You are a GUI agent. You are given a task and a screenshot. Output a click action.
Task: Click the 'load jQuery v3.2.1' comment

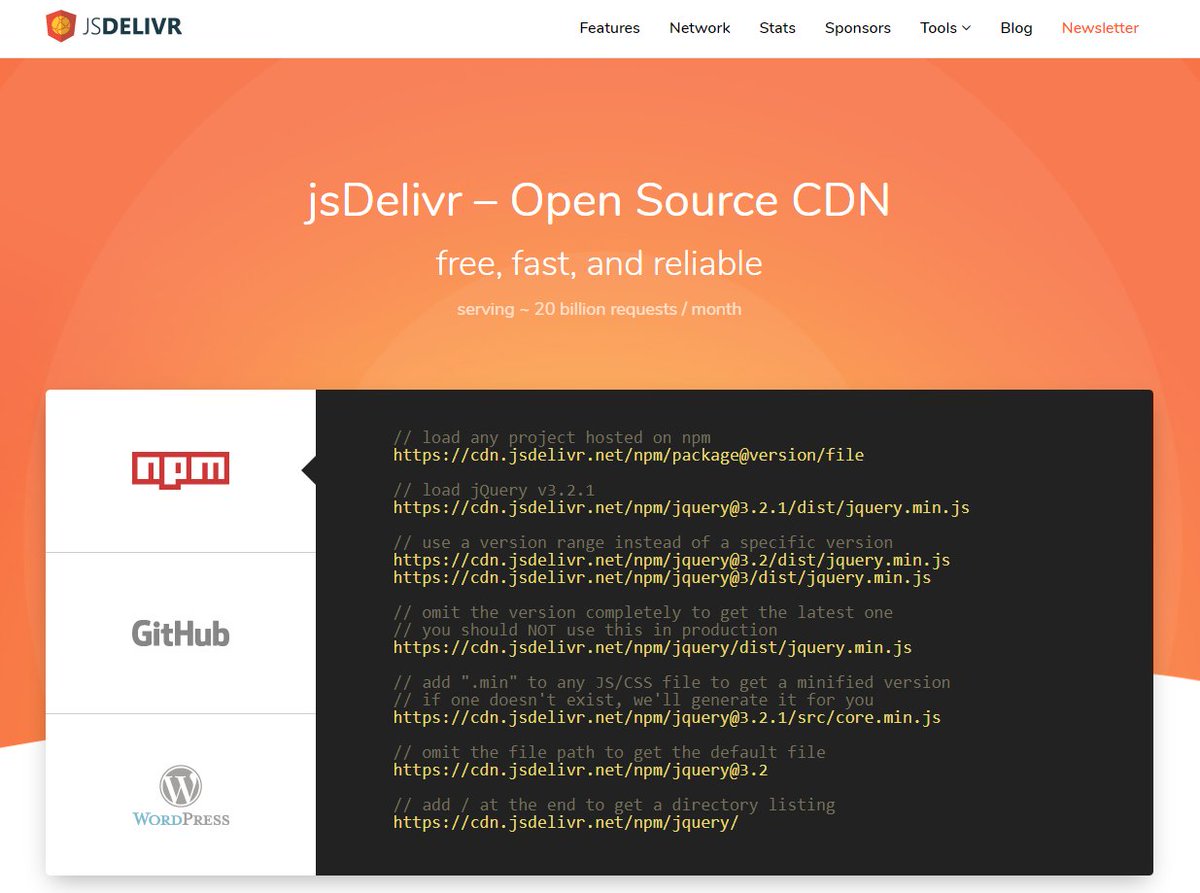[494, 490]
